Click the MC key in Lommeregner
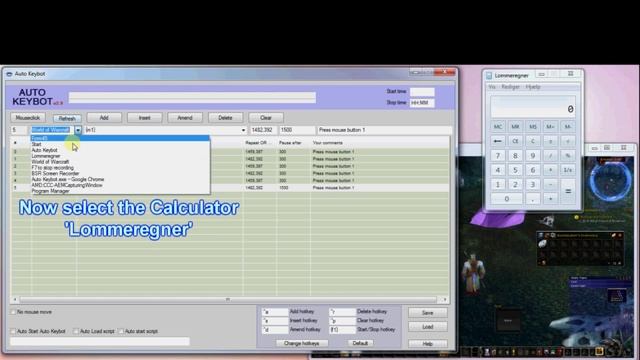The image size is (640, 360). tap(498, 127)
